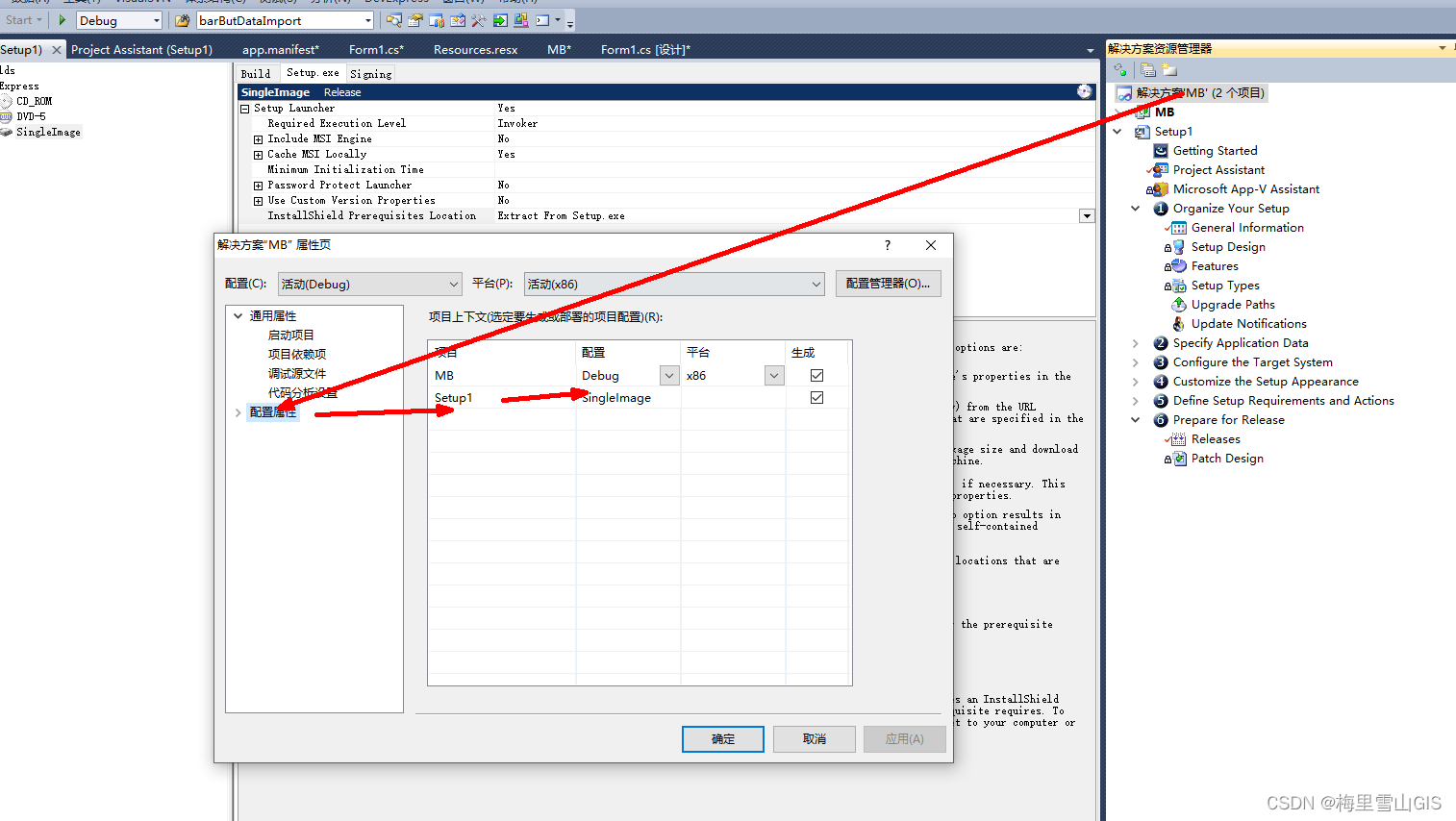Viewport: 1456px width, 821px height.
Task: Open the Debug configuration dropdown in toolbar
Action: 157,20
